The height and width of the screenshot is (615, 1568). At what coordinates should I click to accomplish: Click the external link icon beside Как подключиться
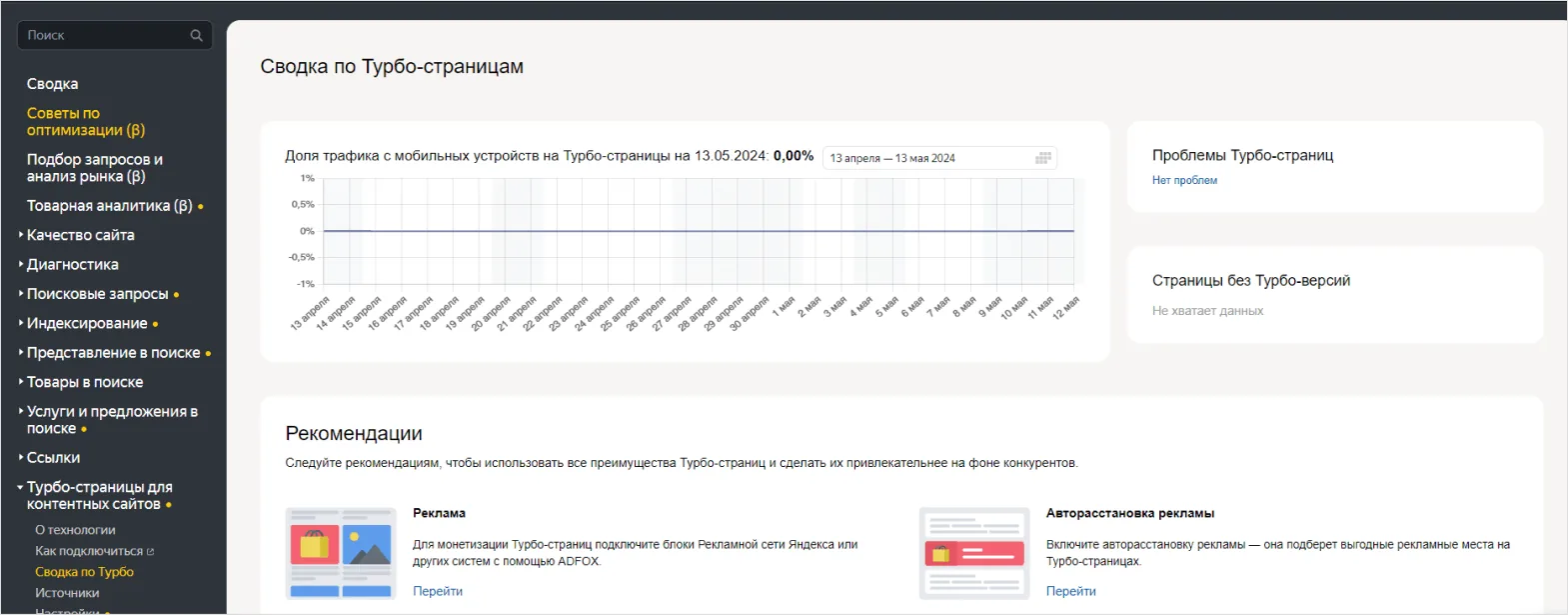[151, 552]
